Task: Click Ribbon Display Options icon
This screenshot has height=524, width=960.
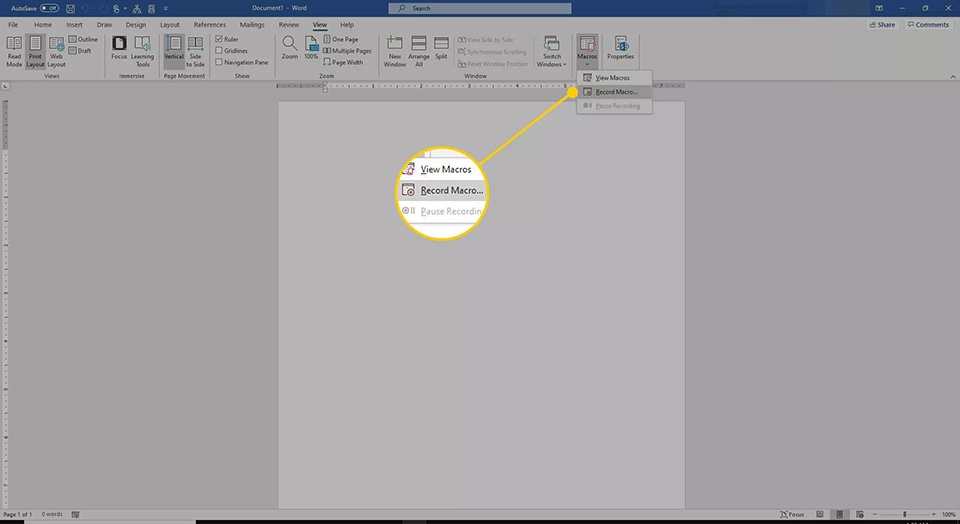Action: (879, 8)
